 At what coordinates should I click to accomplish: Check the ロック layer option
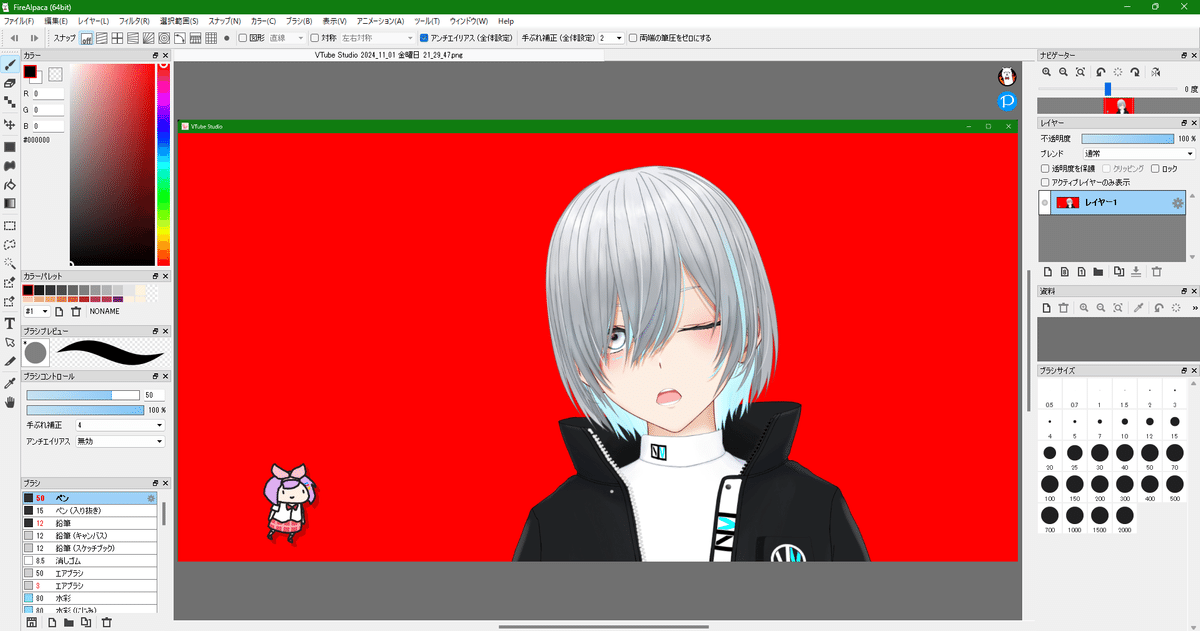coord(1156,169)
